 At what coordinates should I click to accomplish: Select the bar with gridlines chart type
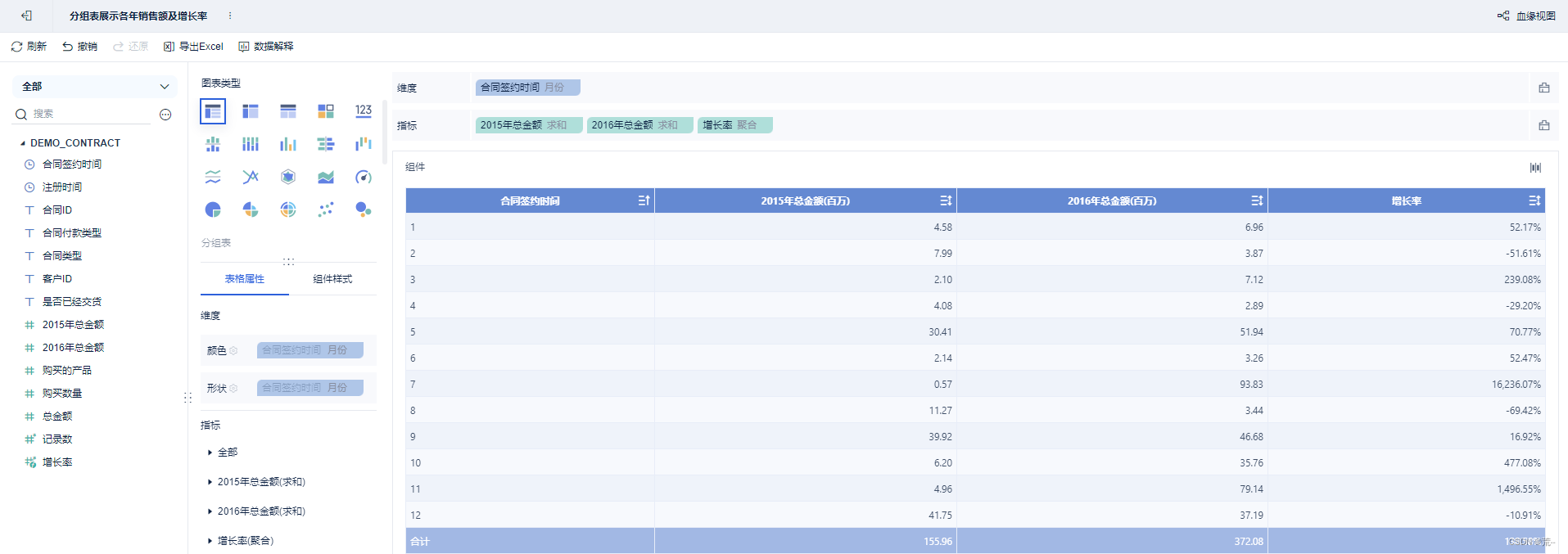click(x=213, y=144)
